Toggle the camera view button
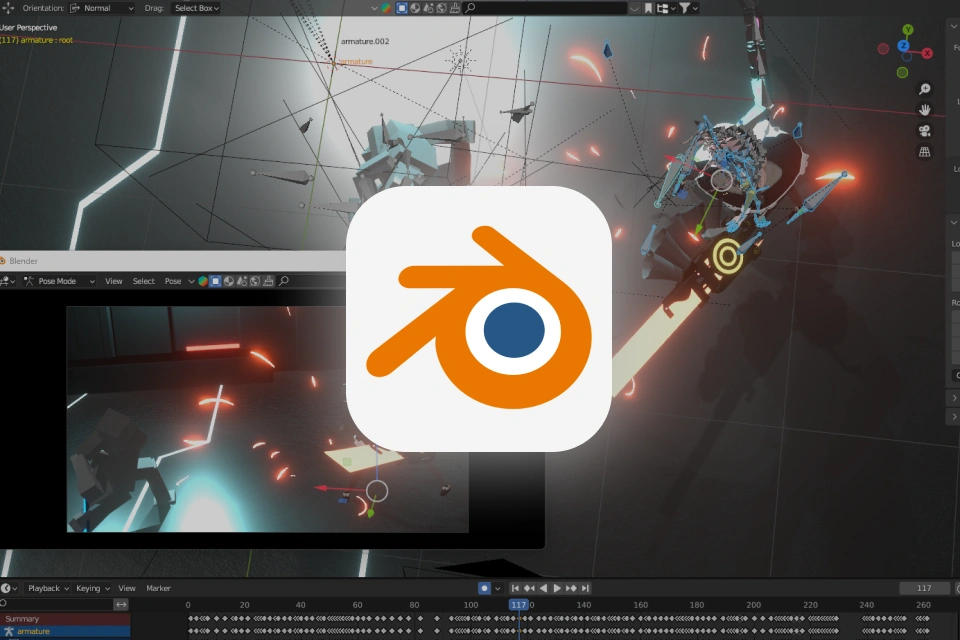 [x=924, y=131]
